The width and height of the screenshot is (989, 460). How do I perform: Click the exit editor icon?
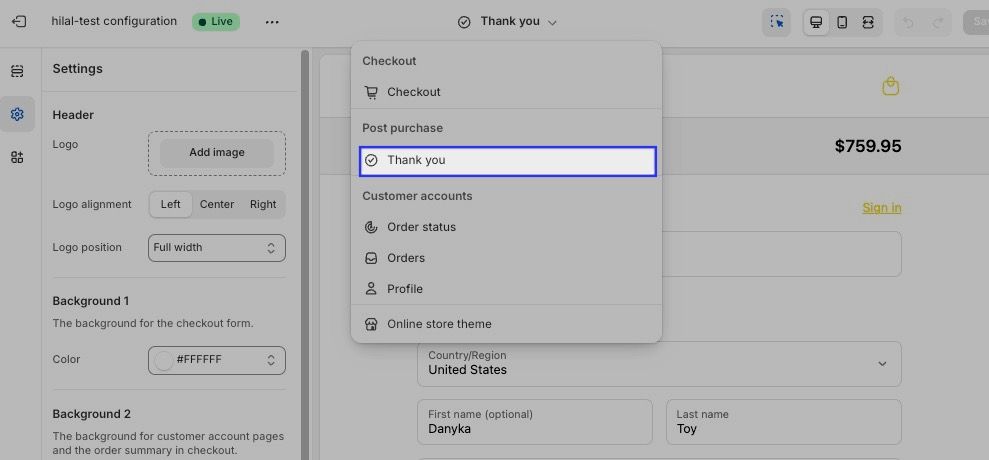(18, 21)
